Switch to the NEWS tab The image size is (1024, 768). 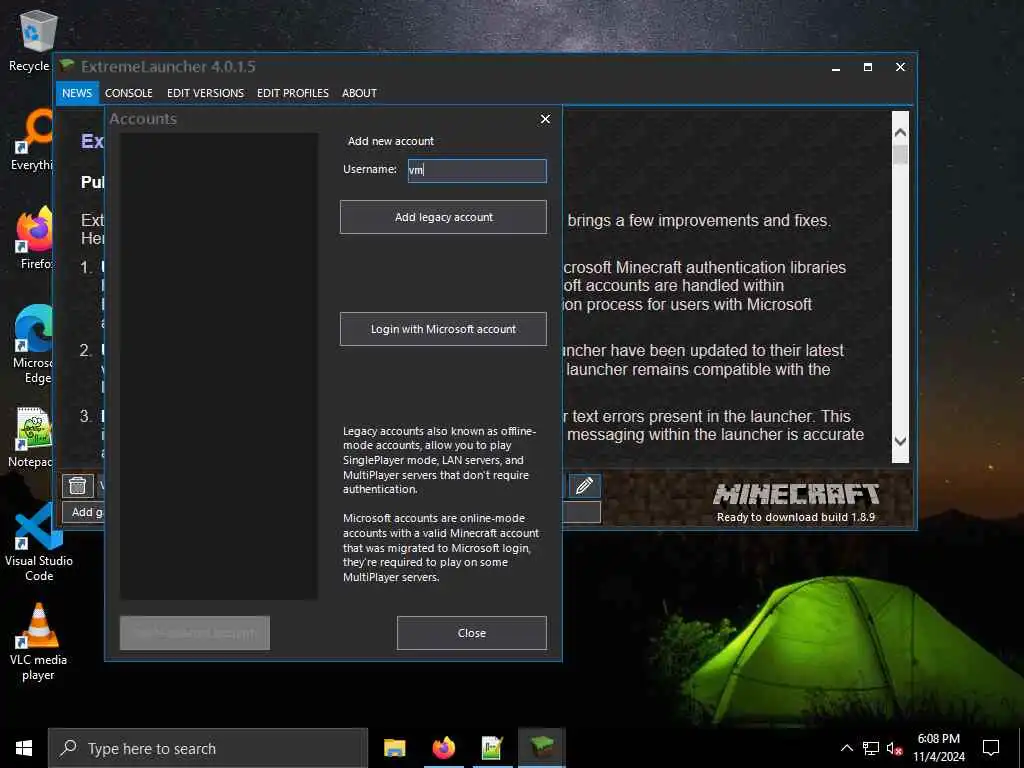(77, 93)
